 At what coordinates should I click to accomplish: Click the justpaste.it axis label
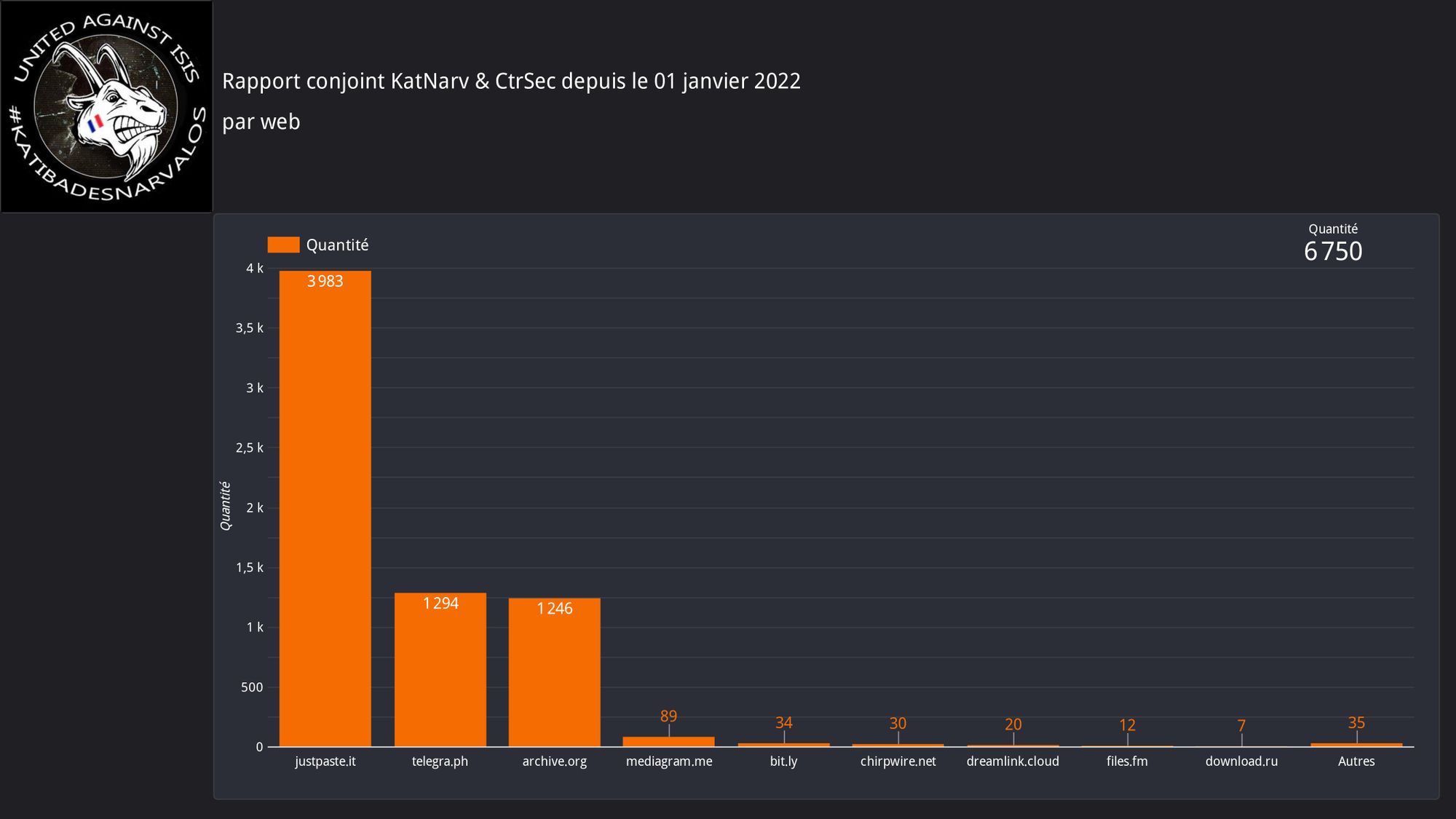click(325, 761)
